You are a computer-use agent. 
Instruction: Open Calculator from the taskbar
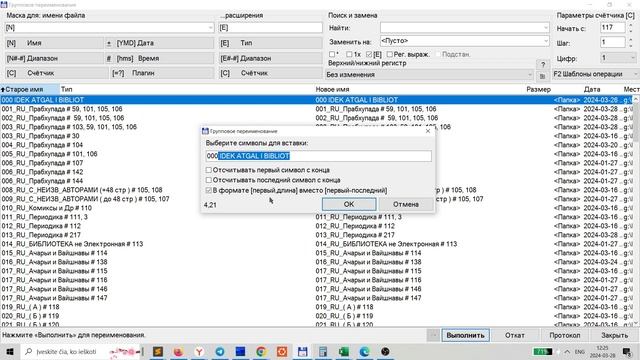[x=323, y=351]
